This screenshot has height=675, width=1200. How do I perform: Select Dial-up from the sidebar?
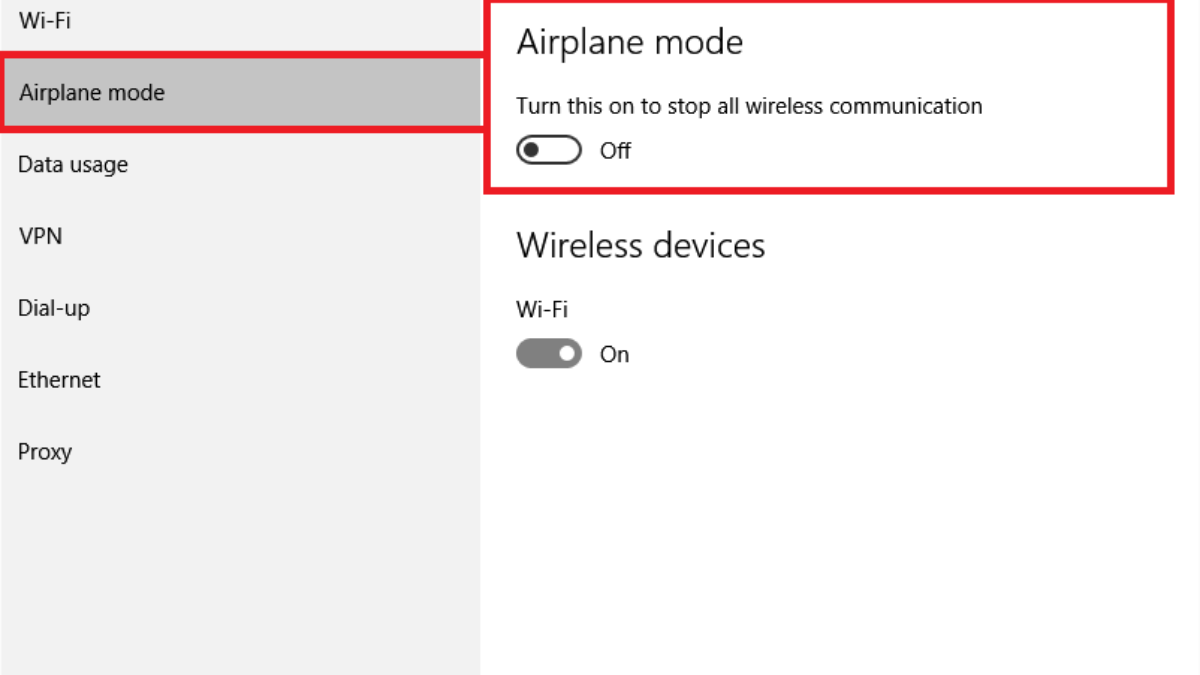[54, 309]
